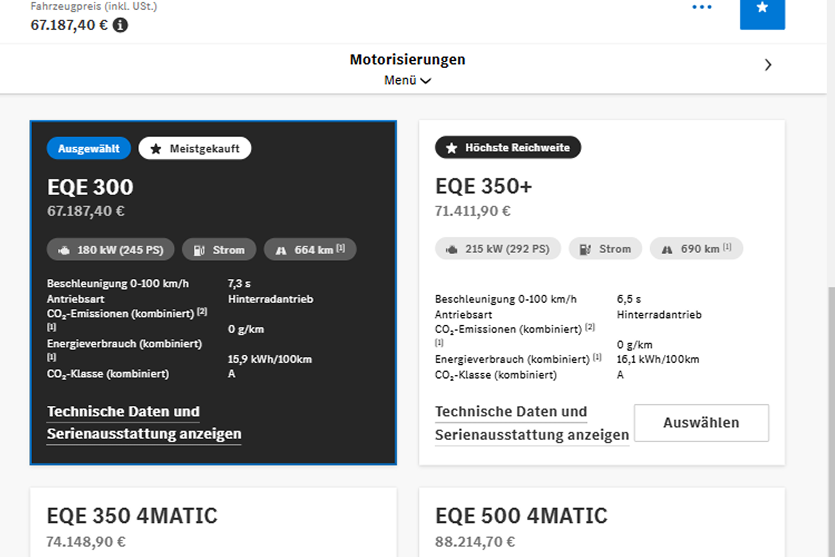
Task: Click the EQE 350+ range 690 km chip
Action: (x=696, y=249)
